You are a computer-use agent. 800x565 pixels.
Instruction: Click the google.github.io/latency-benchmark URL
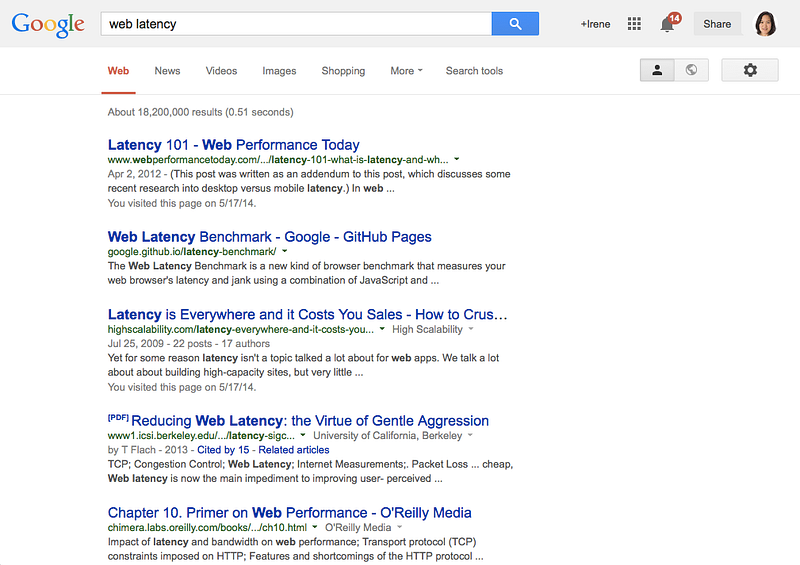(x=192, y=252)
